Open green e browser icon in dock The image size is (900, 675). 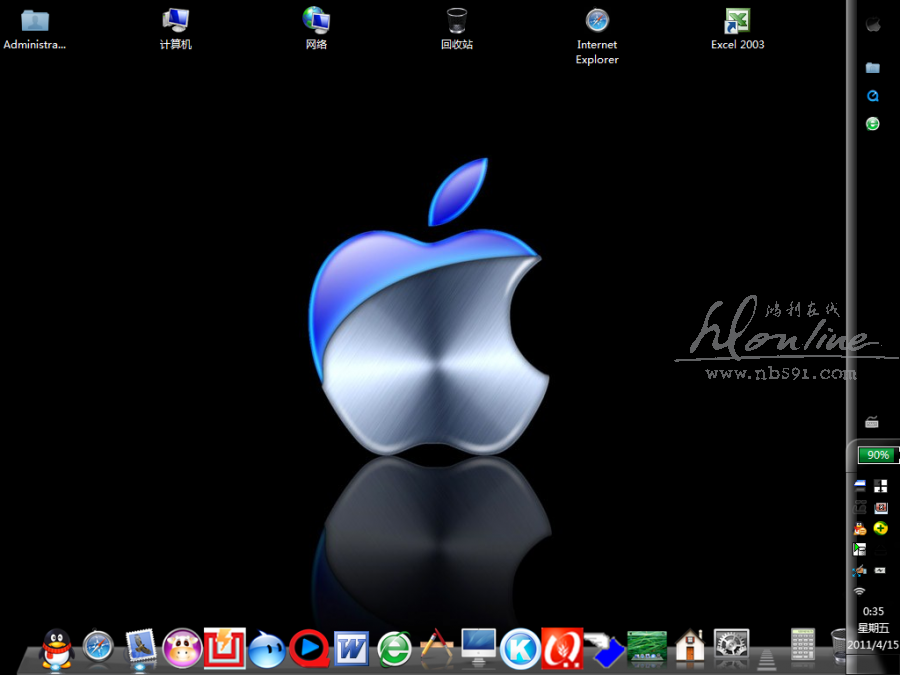(394, 649)
